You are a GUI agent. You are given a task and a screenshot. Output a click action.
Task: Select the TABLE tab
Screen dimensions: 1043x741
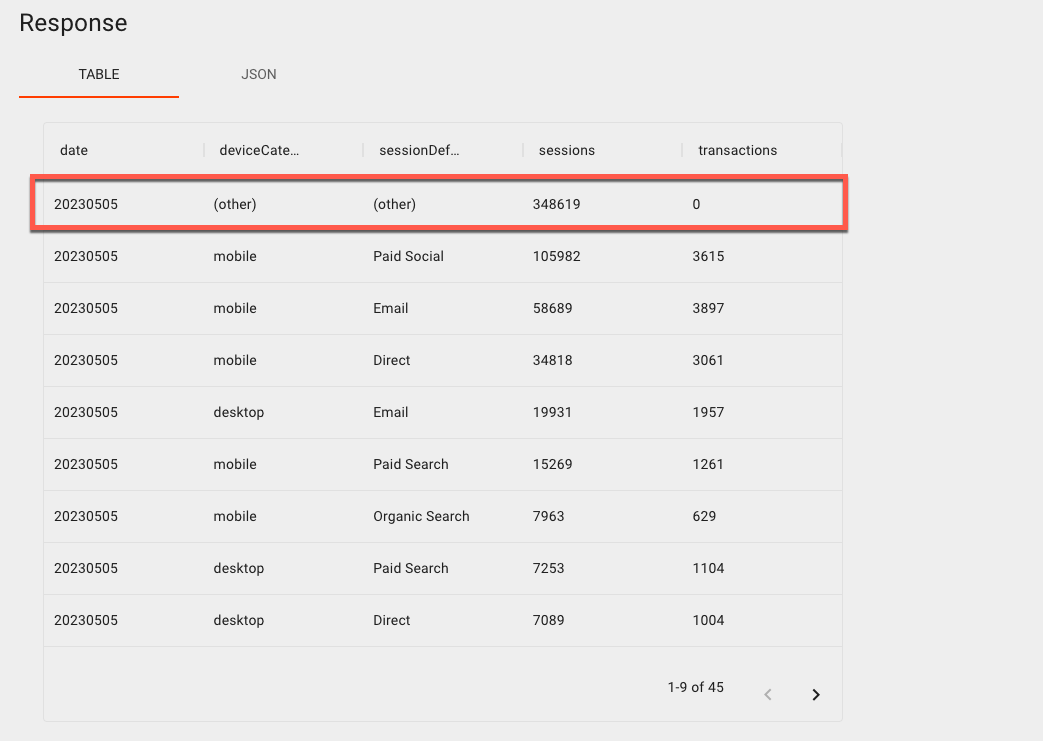(x=99, y=74)
